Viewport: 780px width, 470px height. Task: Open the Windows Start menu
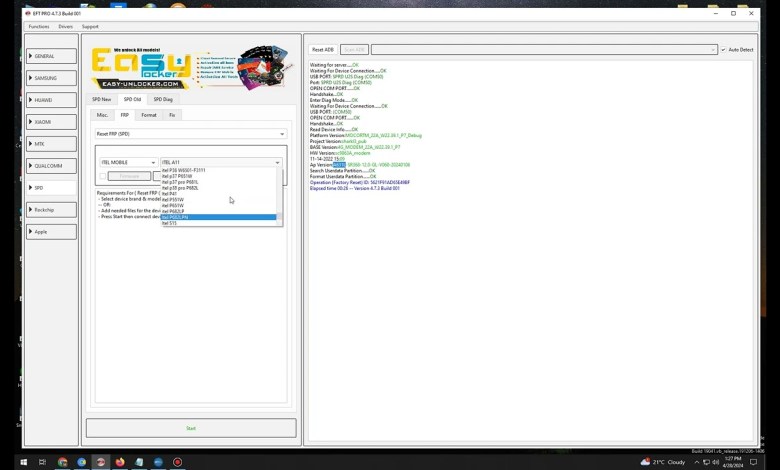22,462
